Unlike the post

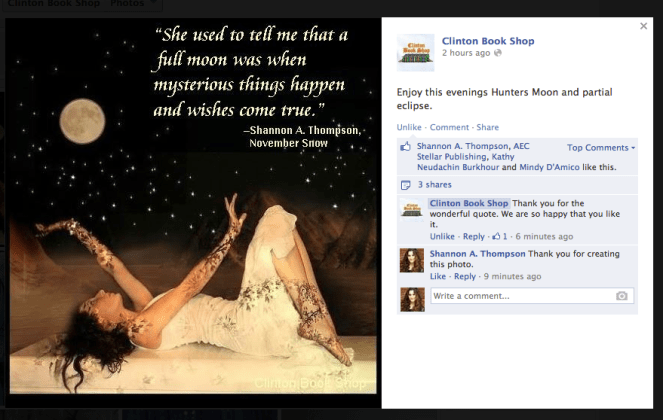click(x=409, y=128)
